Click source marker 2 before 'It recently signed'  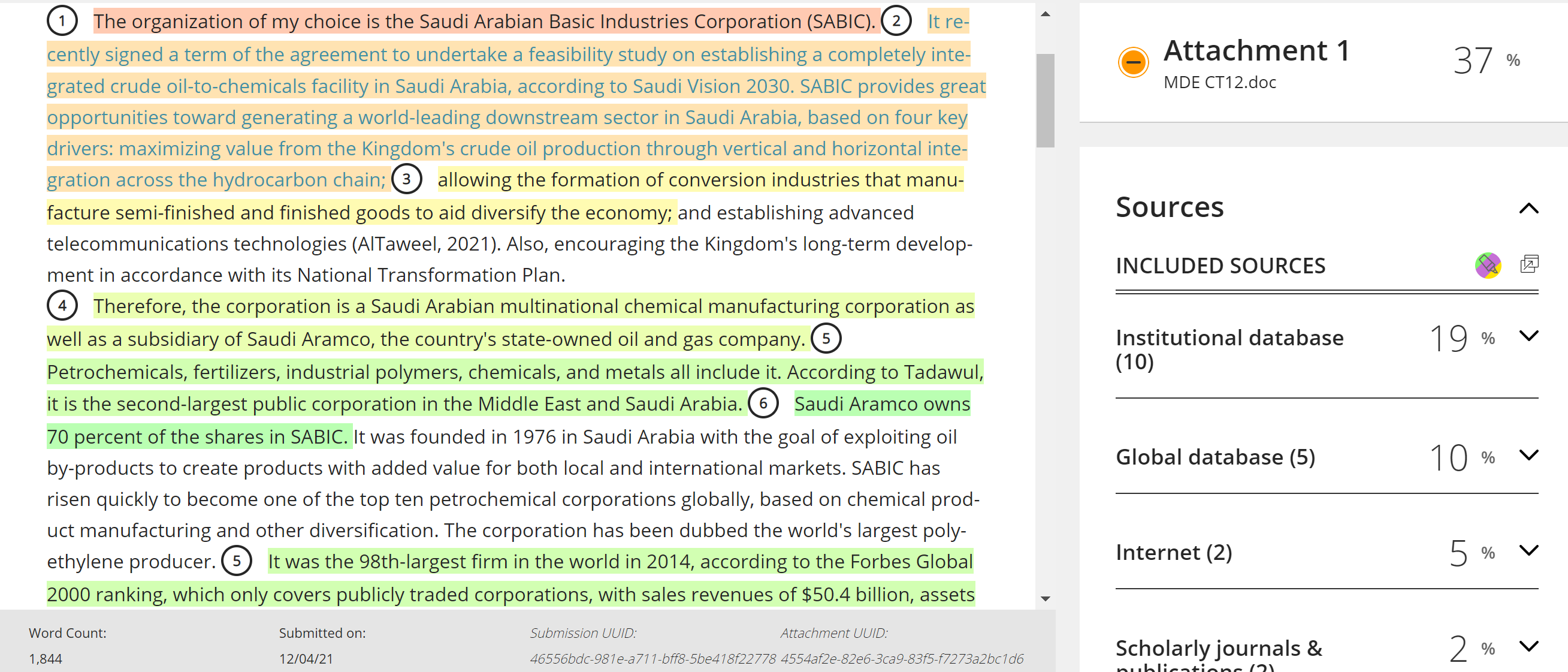(896, 21)
